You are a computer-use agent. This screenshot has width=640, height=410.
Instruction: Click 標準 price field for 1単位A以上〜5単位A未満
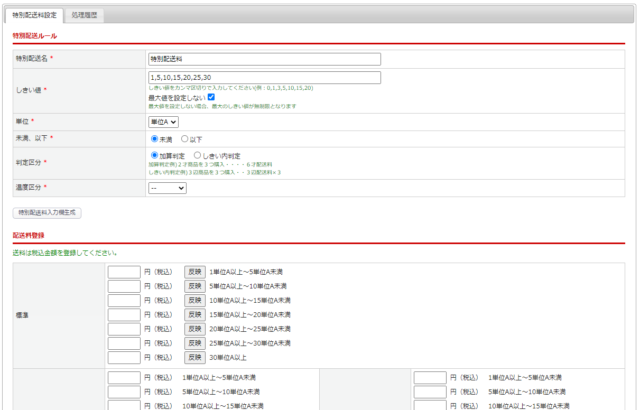click(124, 271)
